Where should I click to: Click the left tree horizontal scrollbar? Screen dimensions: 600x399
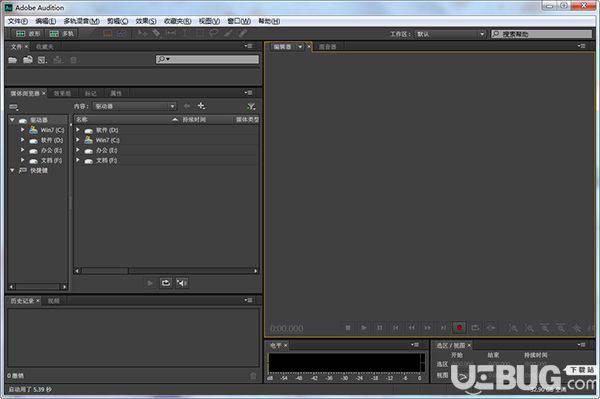(38, 287)
